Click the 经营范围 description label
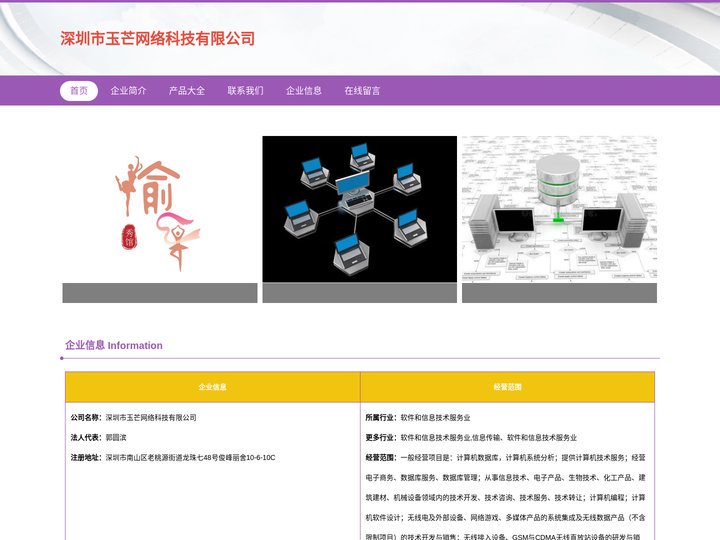 point(381,457)
